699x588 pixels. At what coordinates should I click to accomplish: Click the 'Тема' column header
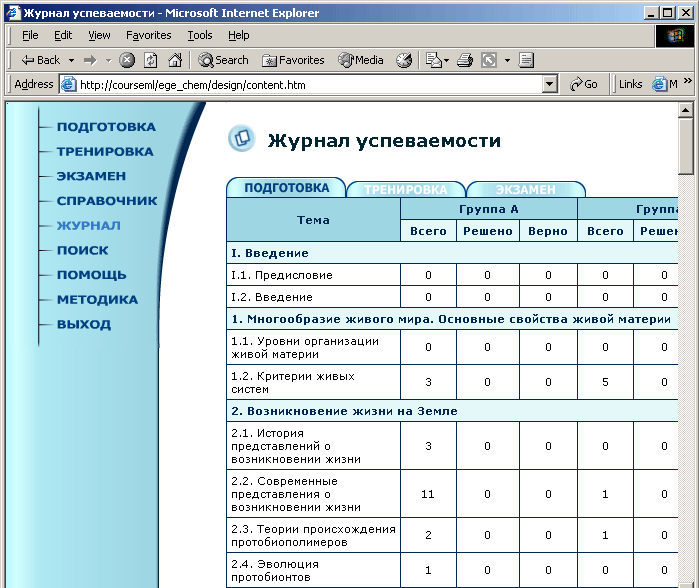313,220
